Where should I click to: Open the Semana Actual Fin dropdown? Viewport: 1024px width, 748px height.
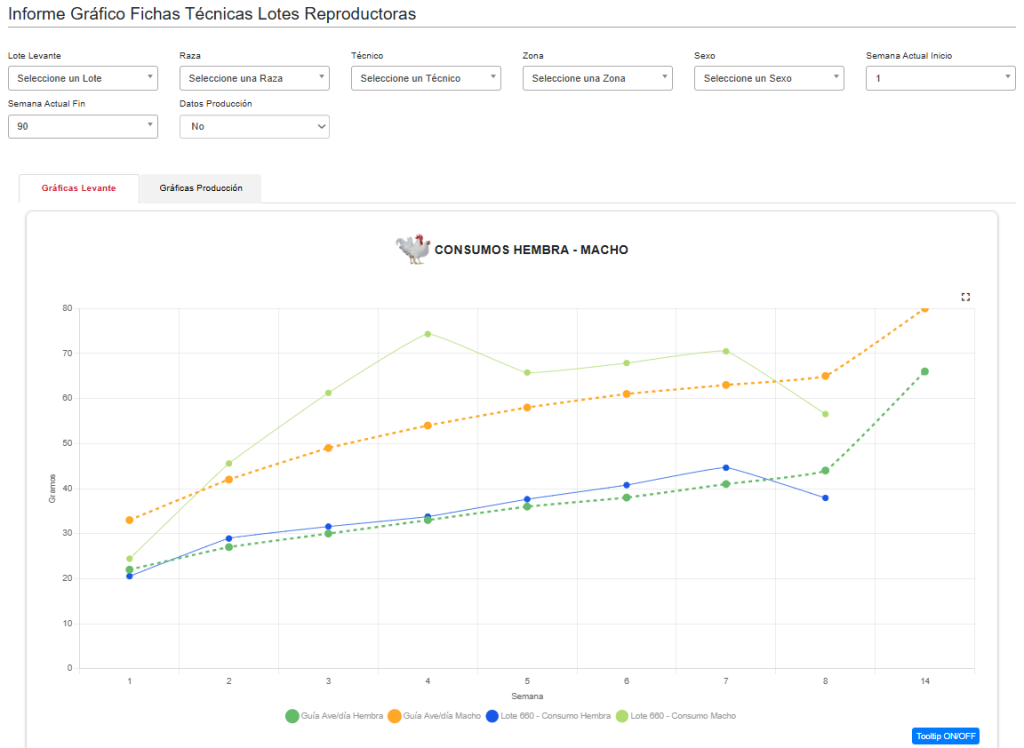coord(83,126)
